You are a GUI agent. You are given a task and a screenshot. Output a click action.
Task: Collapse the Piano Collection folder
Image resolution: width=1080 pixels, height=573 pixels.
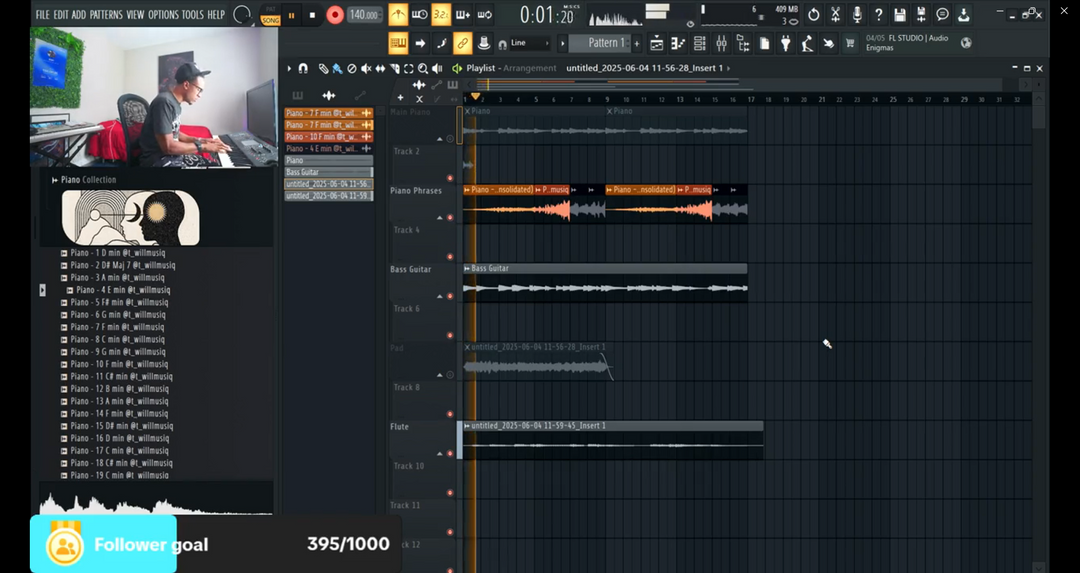pos(54,180)
